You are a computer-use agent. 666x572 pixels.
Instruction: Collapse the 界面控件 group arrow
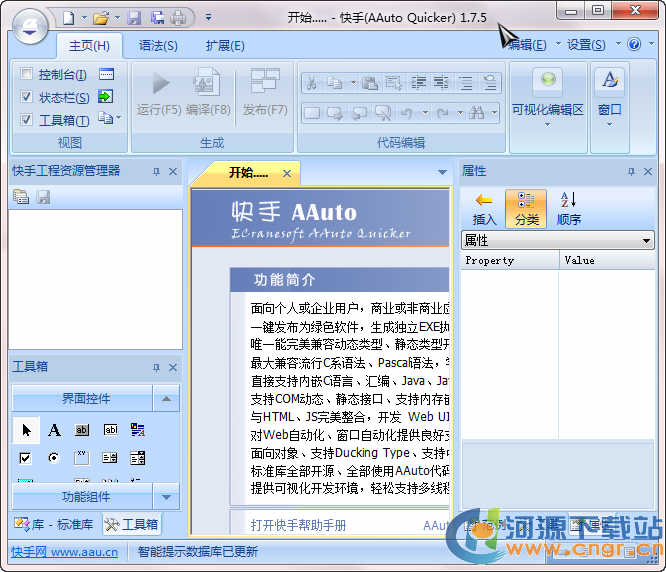pos(166,398)
